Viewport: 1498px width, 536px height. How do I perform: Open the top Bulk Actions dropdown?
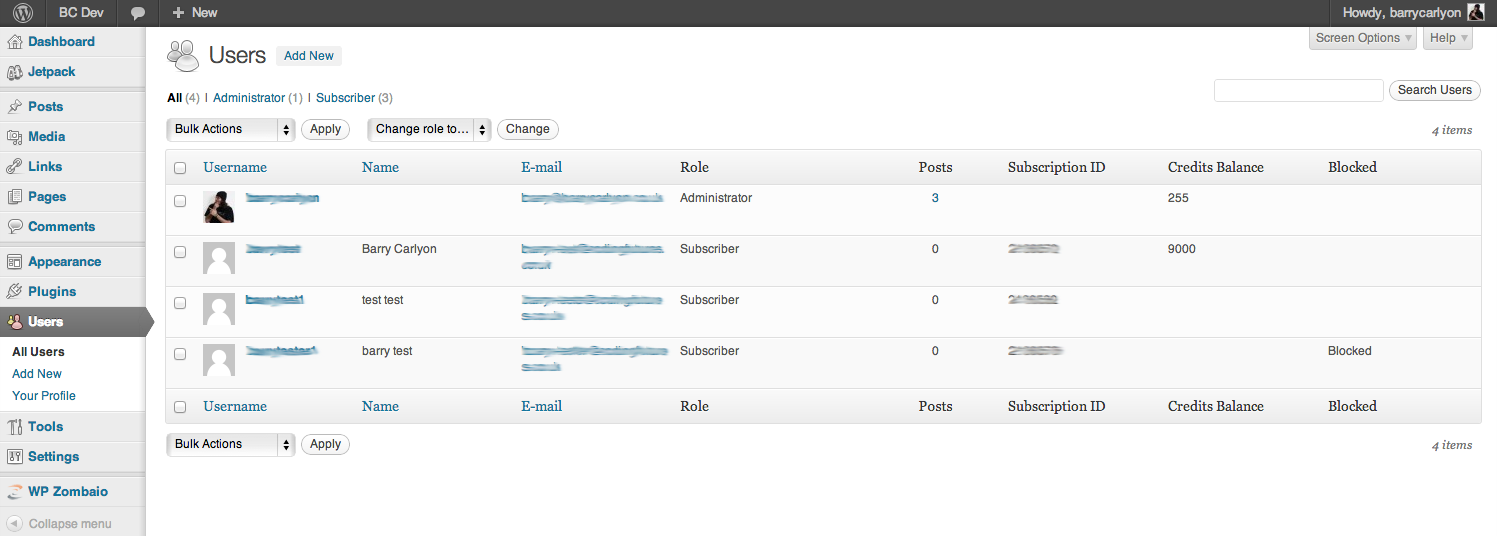point(231,129)
